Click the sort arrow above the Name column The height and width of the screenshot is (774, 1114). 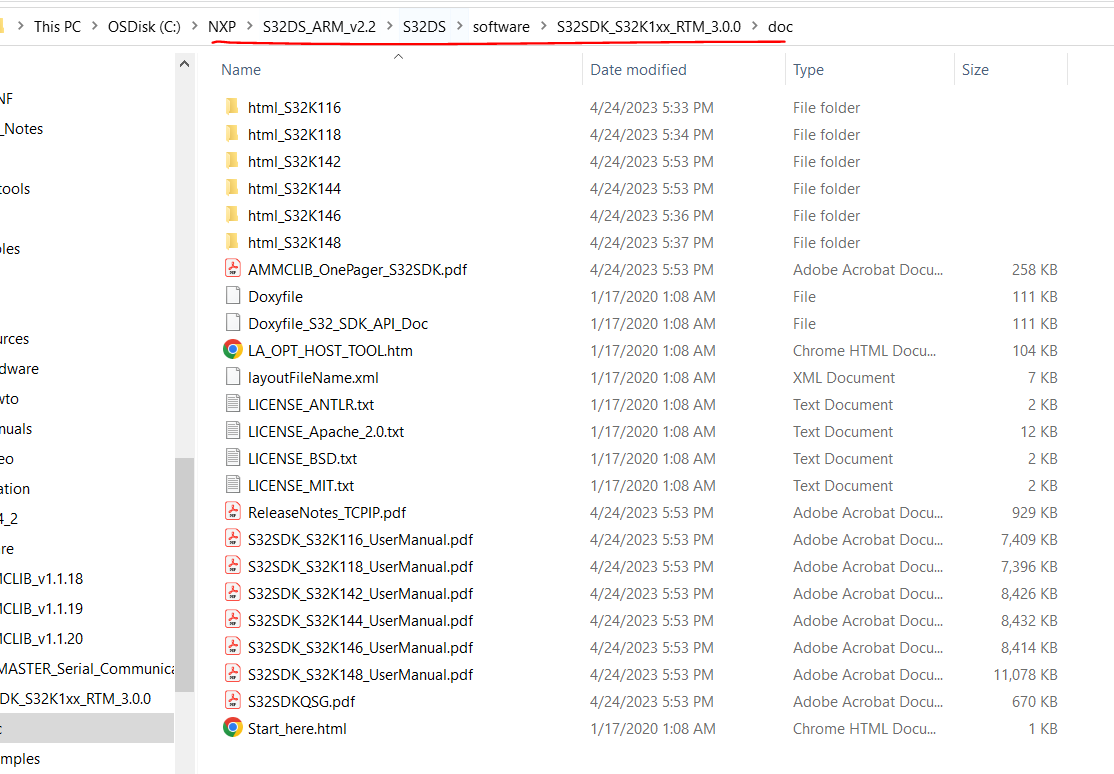(x=398, y=56)
